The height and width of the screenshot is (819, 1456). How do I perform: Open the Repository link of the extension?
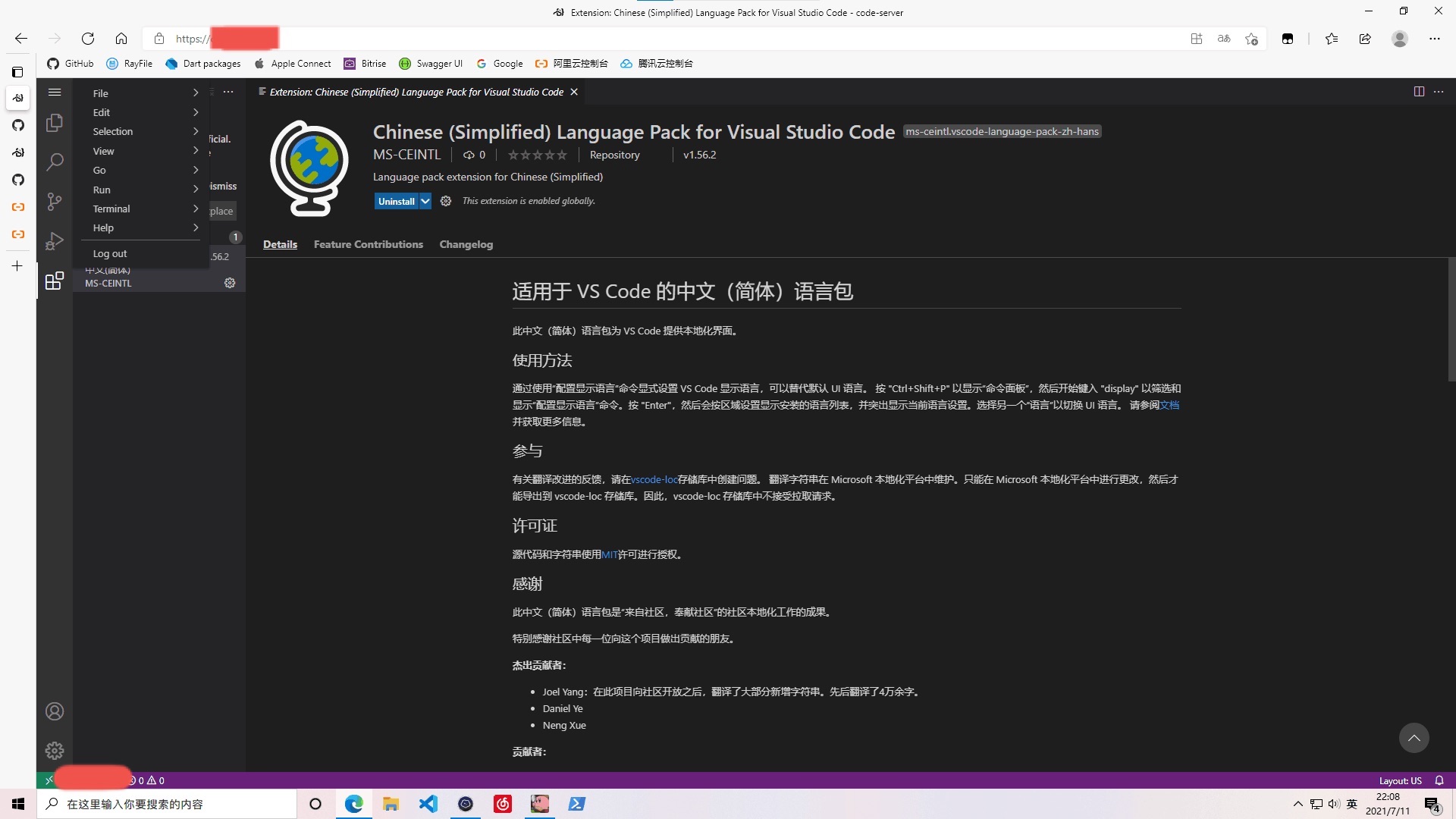614,155
